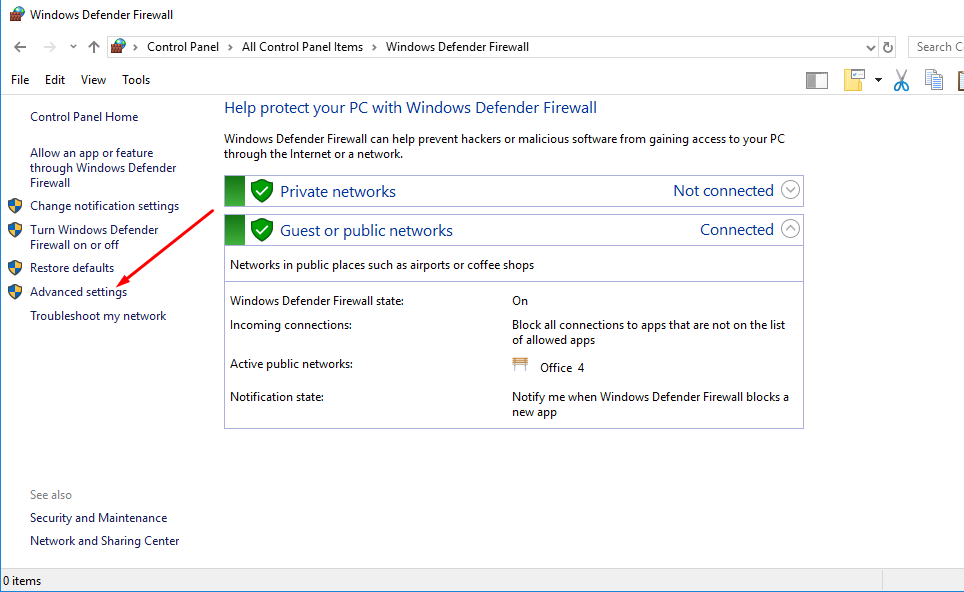Click shield icon beside Restore defaults

point(15,268)
